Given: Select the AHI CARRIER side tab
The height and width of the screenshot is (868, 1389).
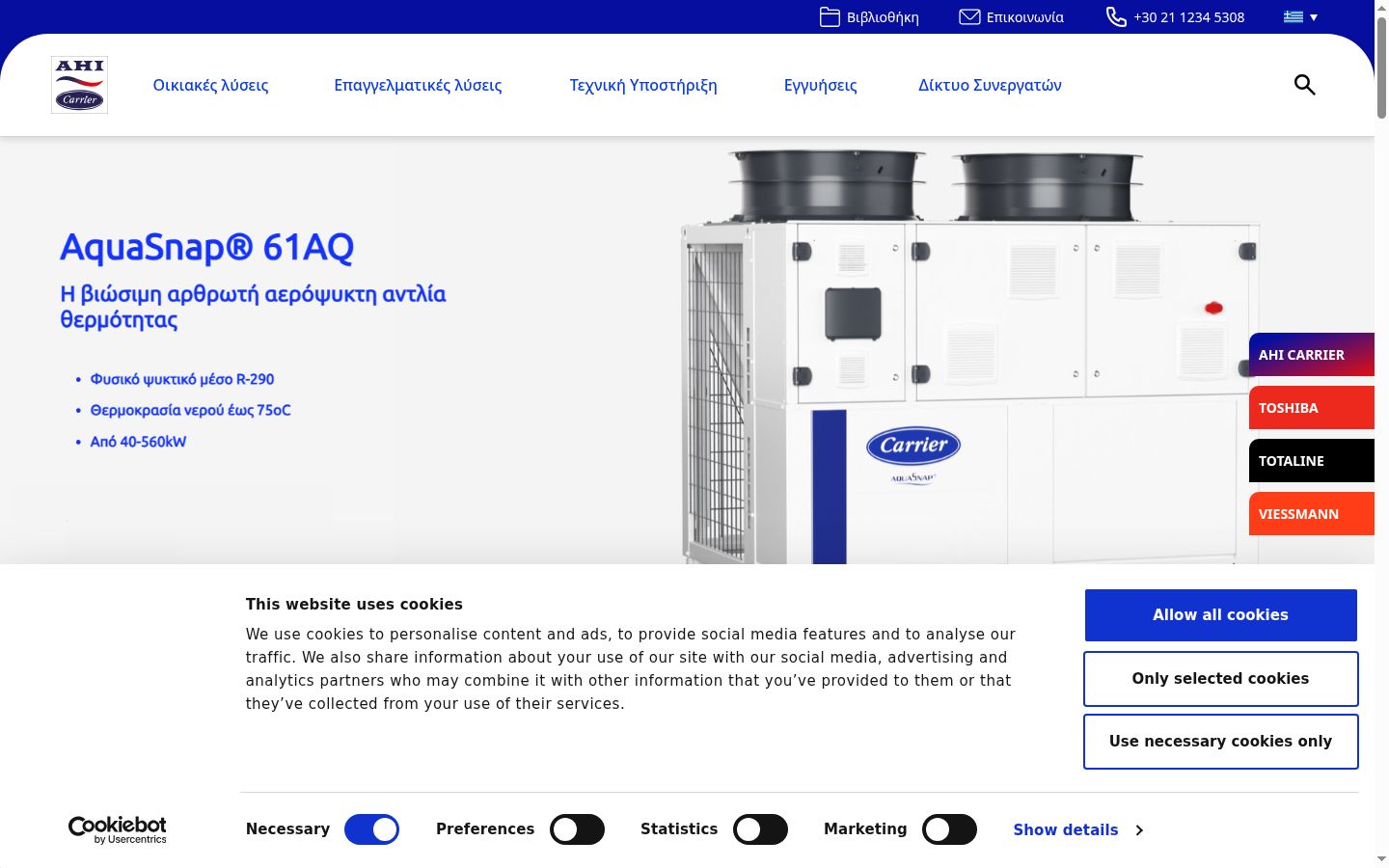Looking at the screenshot, I should click(x=1312, y=355).
